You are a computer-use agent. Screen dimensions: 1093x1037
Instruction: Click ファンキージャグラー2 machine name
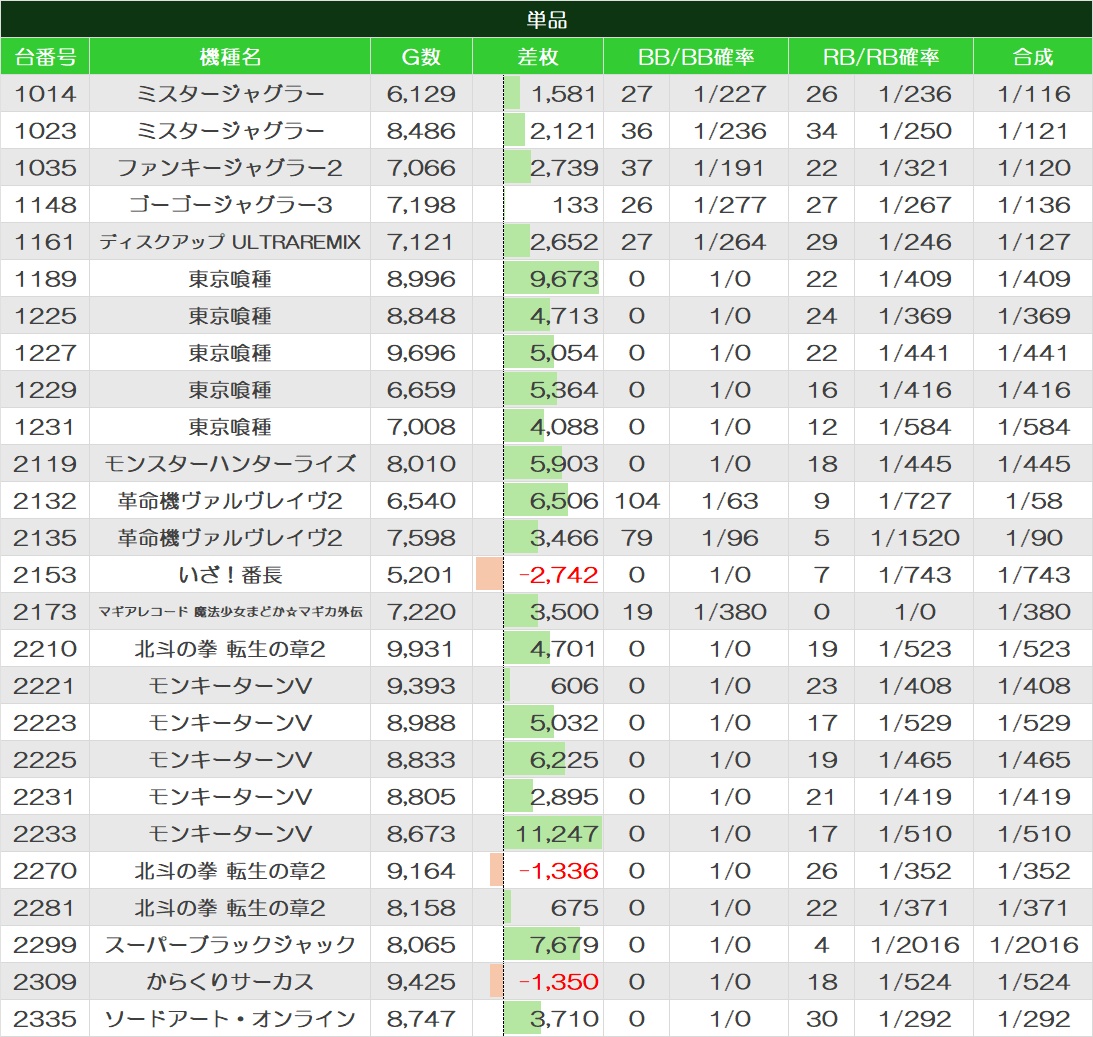pyautogui.click(x=230, y=168)
